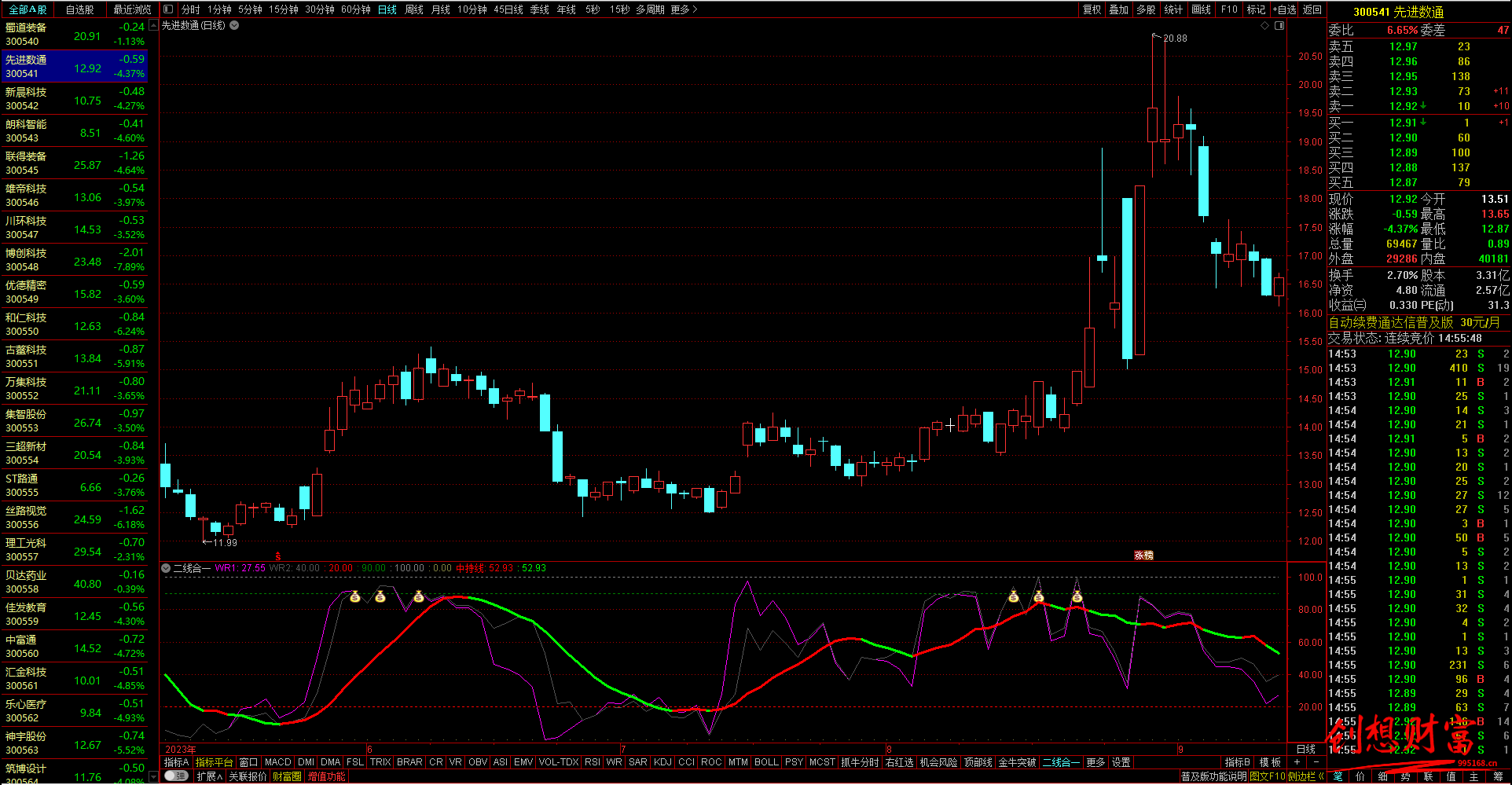Select VOL-TDX indicator
Screen dimensions: 1512x785
click(559, 762)
